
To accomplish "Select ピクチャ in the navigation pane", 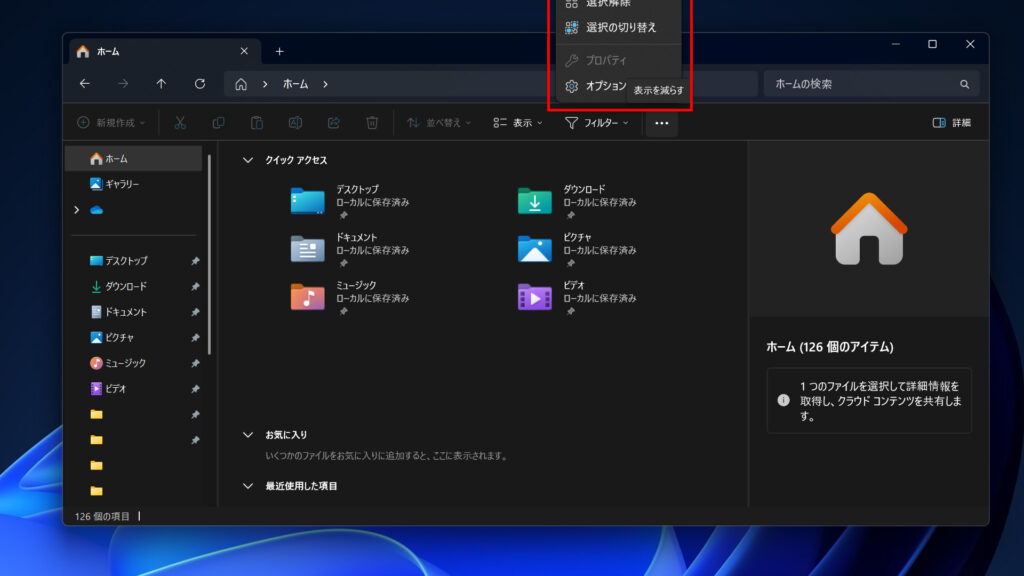I will tap(135, 338).
